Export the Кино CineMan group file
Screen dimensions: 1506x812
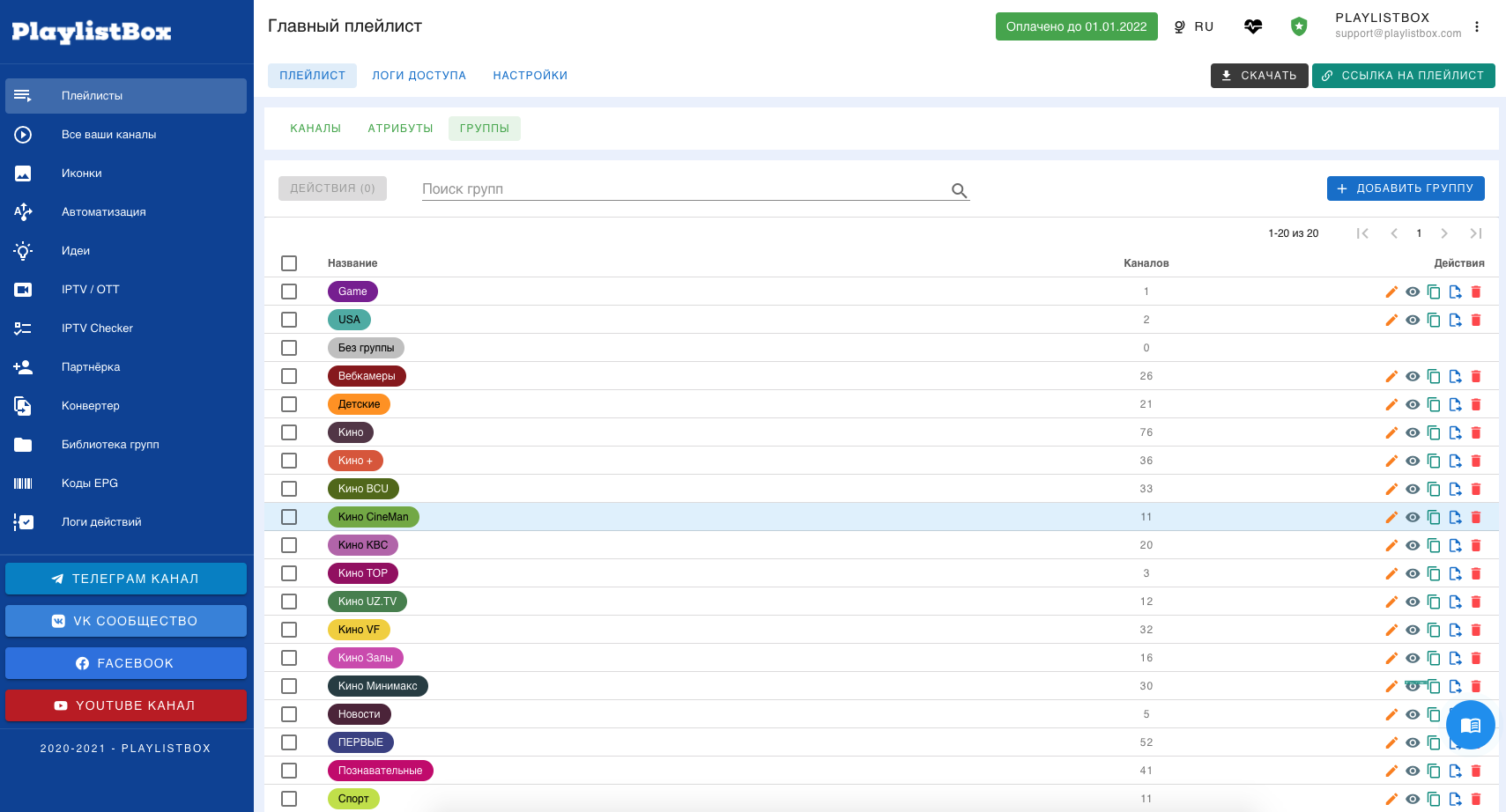[1455, 517]
